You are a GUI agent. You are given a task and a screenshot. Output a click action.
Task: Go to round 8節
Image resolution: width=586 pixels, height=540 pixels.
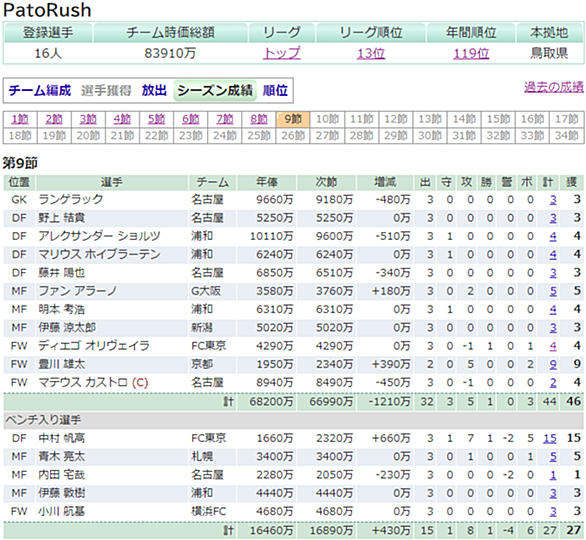click(x=259, y=119)
